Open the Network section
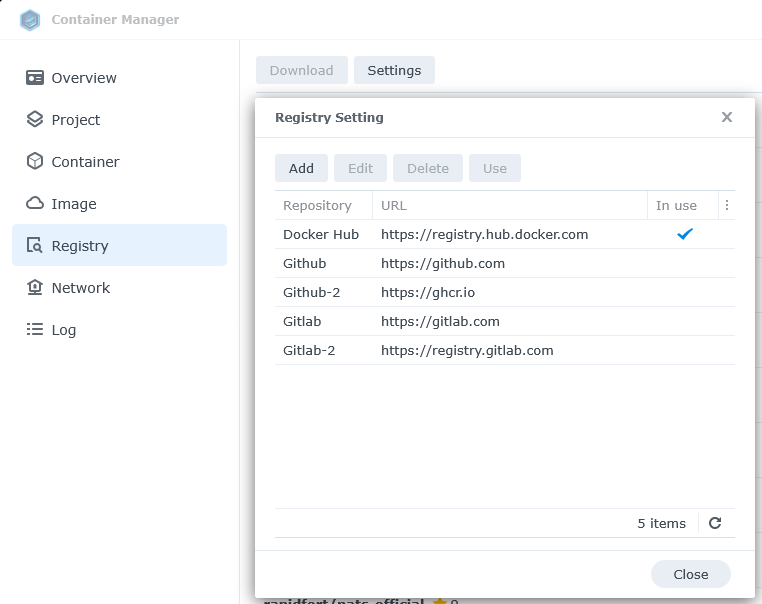The image size is (762, 604). 80,288
